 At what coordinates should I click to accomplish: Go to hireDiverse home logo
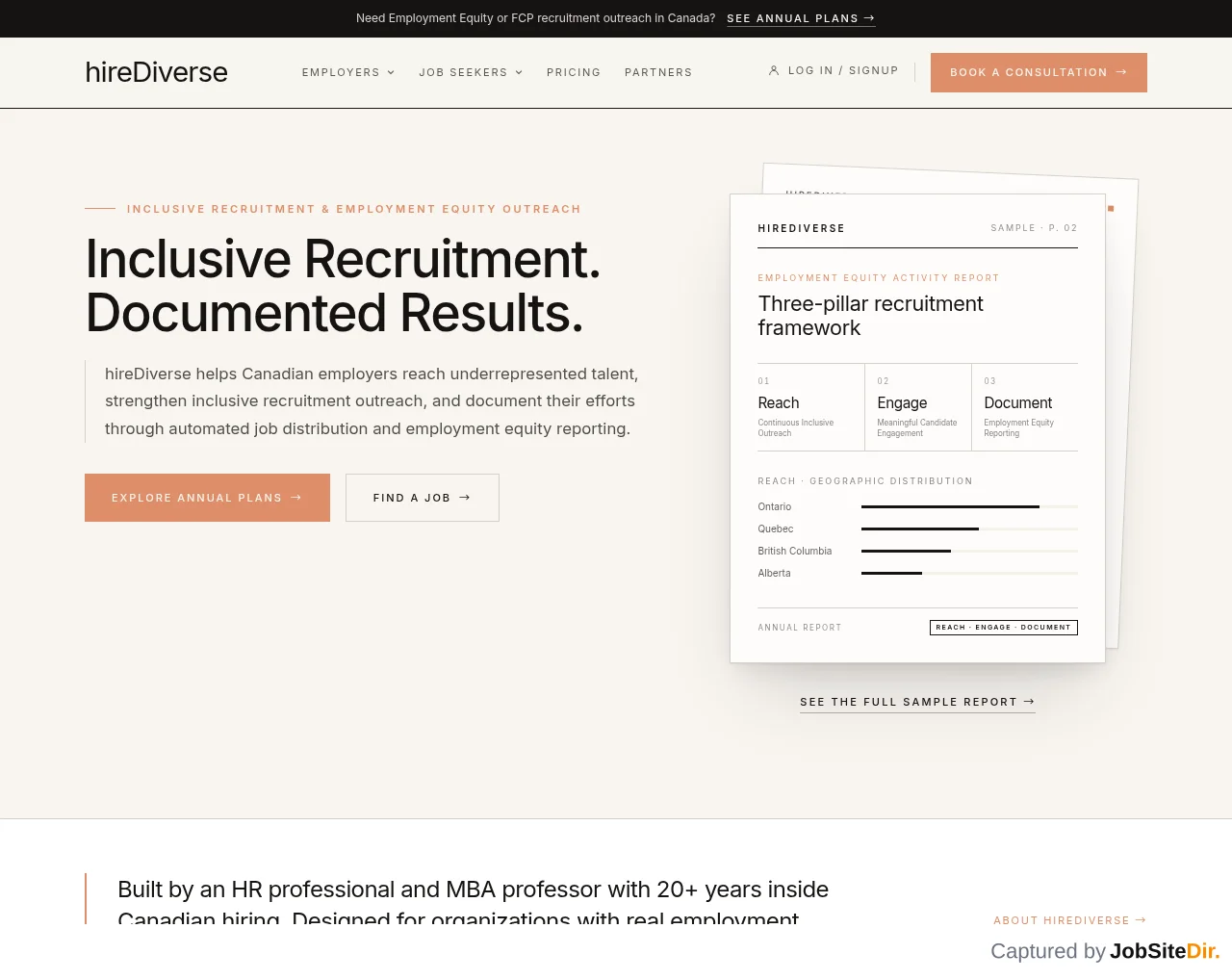156,72
